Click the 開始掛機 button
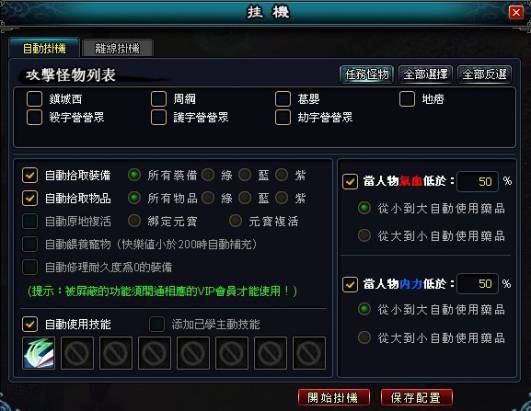The height and width of the screenshot is (411, 531). pos(334,397)
